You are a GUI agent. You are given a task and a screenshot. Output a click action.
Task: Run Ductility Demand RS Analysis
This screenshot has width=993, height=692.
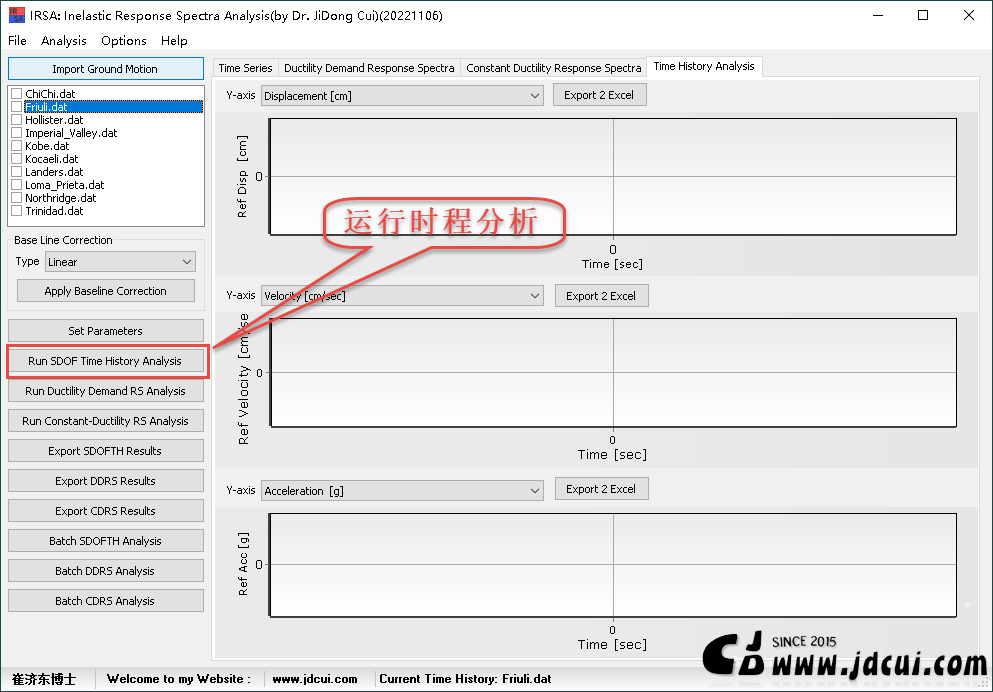point(106,391)
